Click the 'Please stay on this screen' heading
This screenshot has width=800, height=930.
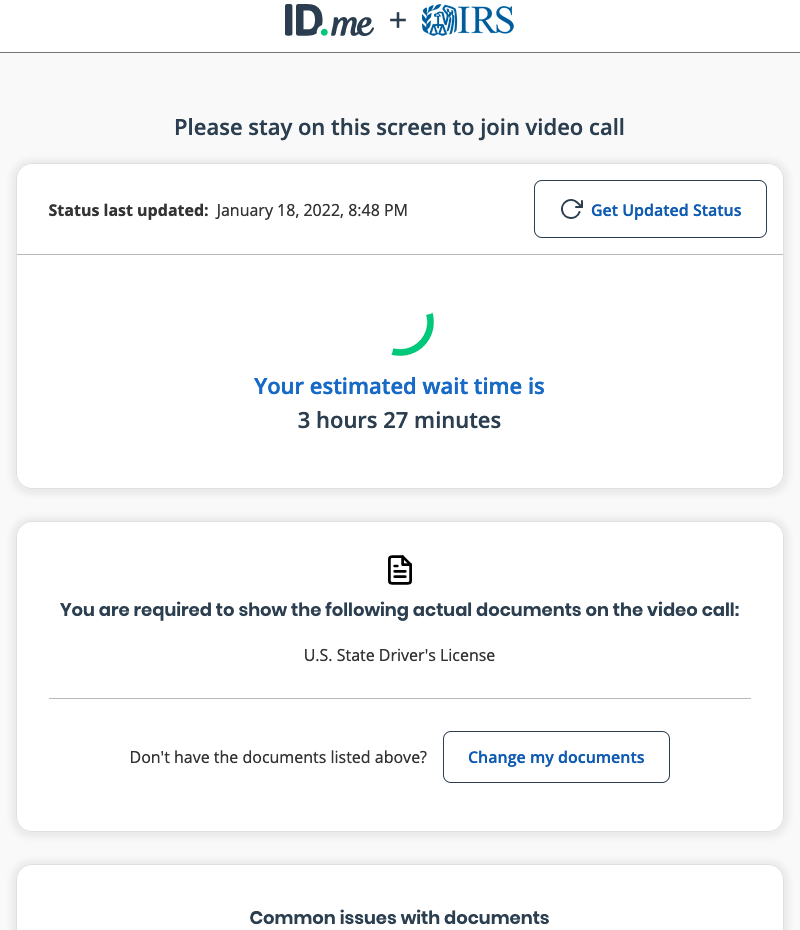click(399, 128)
